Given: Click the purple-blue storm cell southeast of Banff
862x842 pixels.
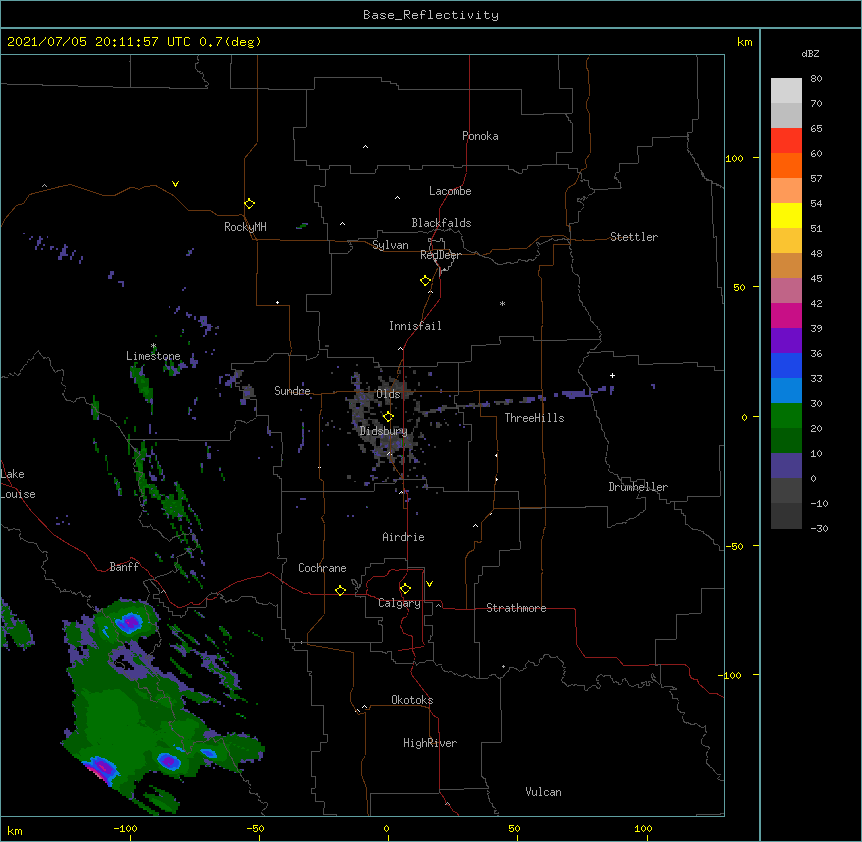Looking at the screenshot, I should pyautogui.click(x=130, y=623).
